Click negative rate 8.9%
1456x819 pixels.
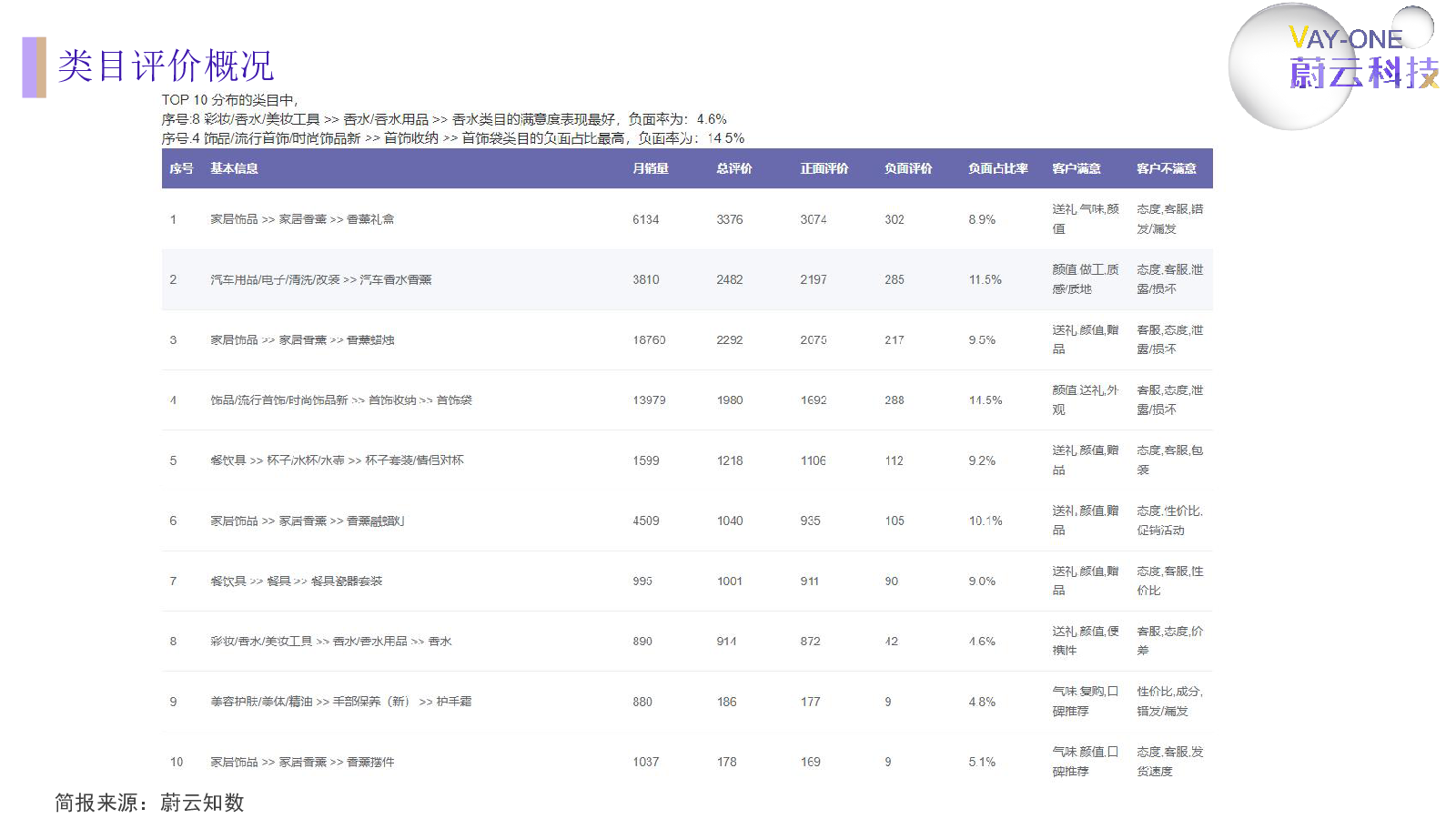pyautogui.click(x=982, y=219)
